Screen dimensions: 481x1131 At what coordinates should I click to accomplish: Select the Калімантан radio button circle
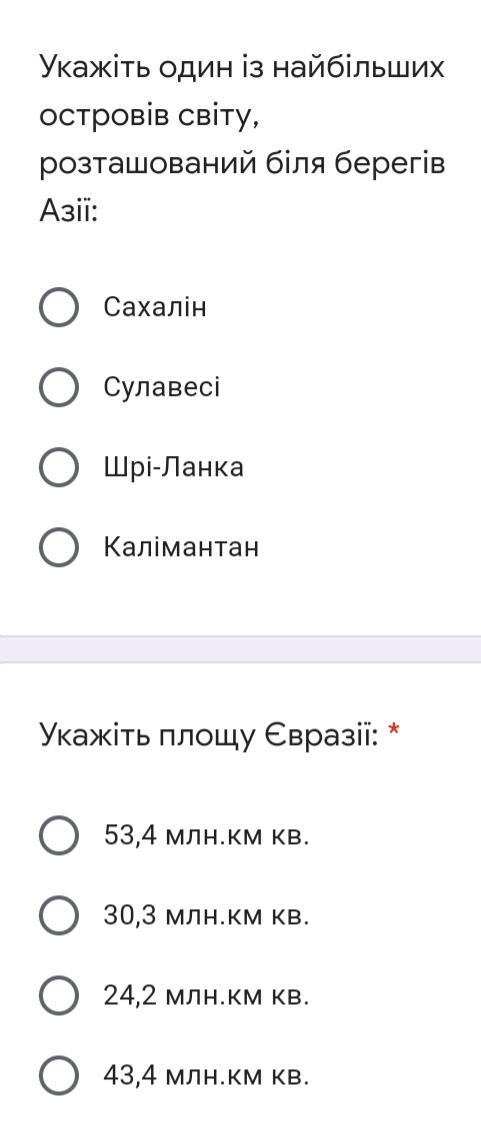coord(58,548)
